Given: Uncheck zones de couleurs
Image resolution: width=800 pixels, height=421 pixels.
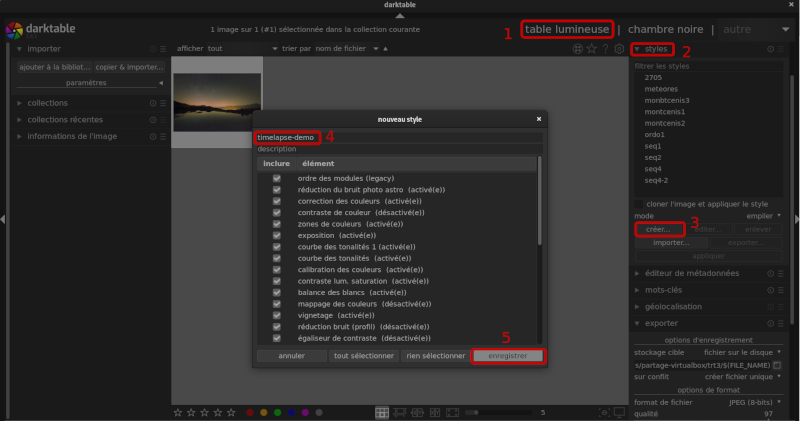Looking at the screenshot, I should pyautogui.click(x=277, y=224).
